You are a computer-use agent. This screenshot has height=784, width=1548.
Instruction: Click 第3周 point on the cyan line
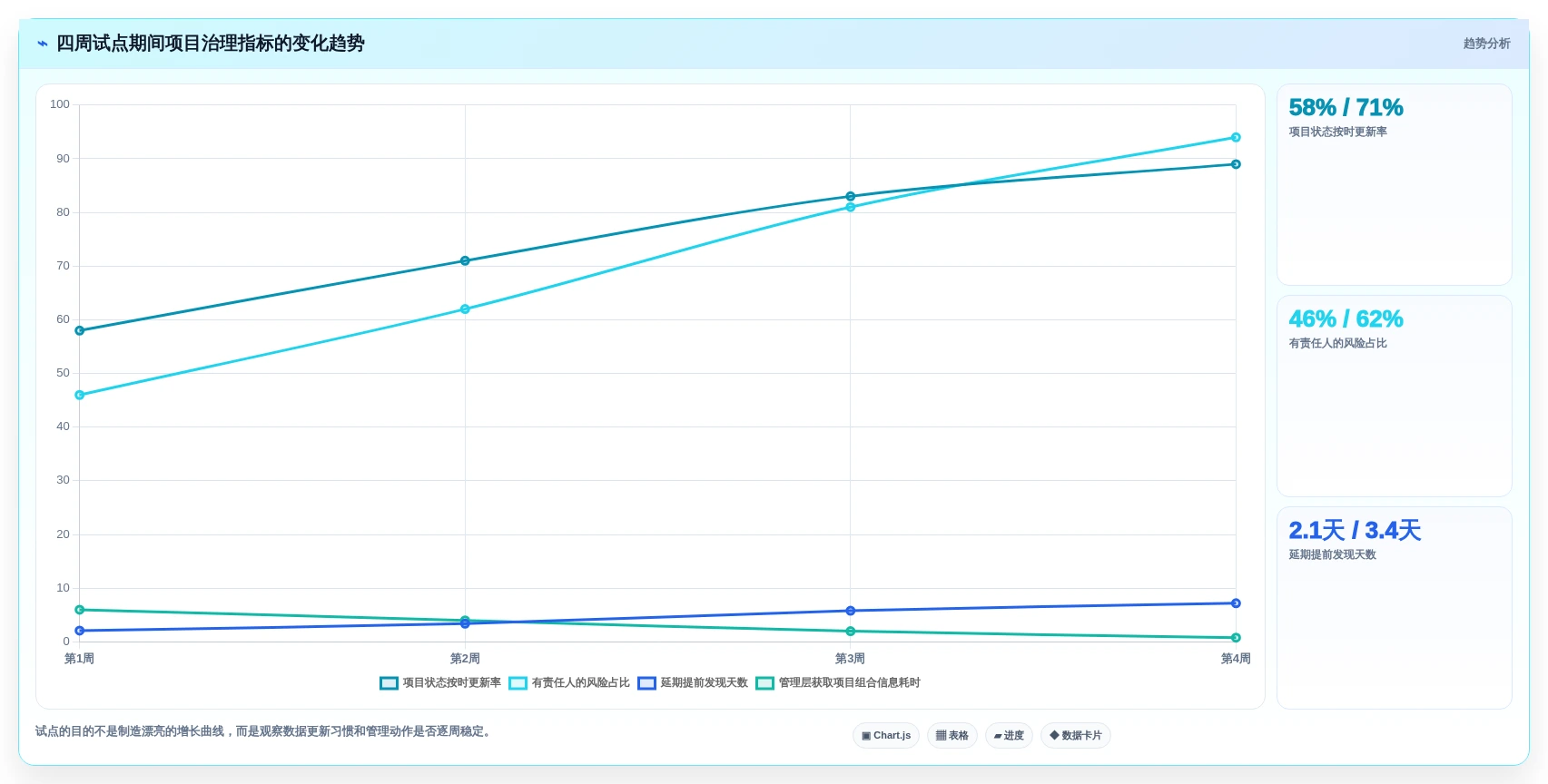(851, 208)
